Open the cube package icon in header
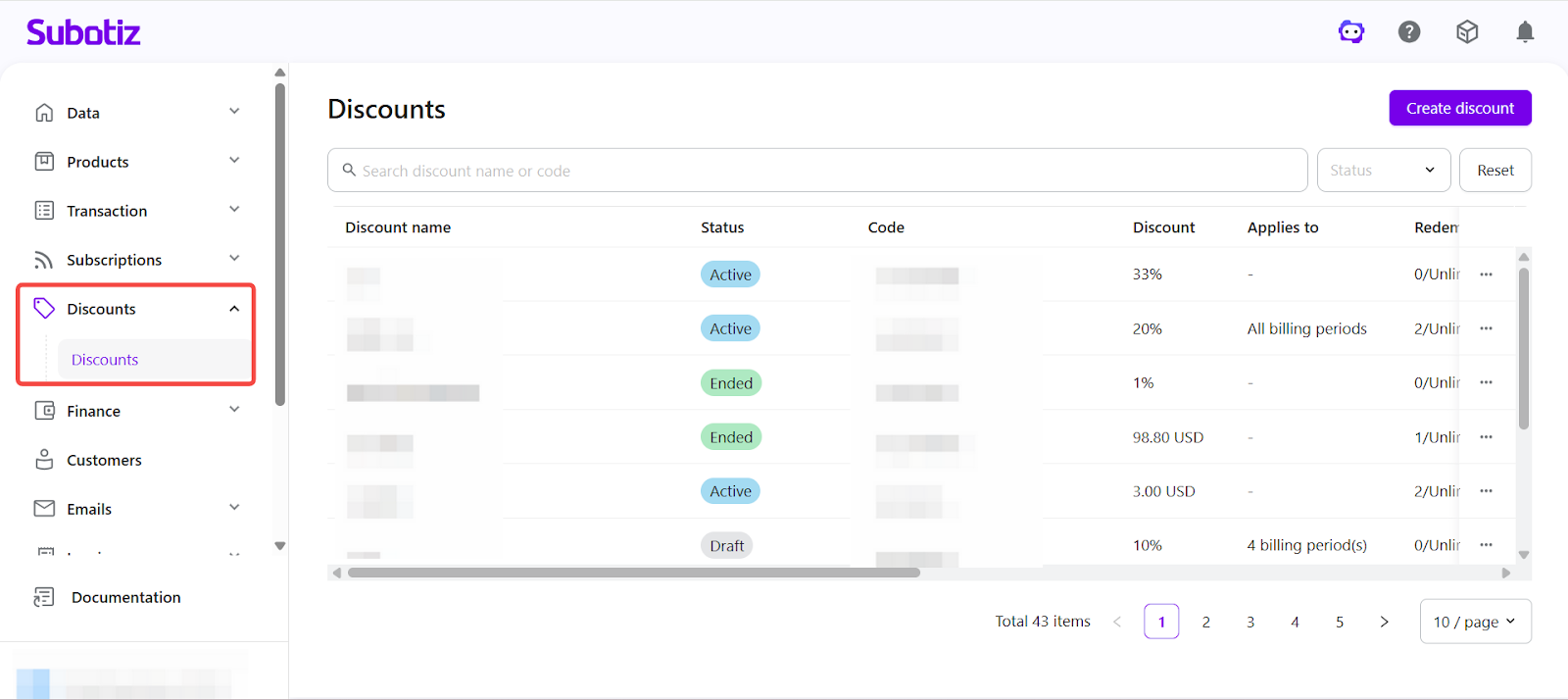The image size is (1568, 700). (x=1467, y=32)
